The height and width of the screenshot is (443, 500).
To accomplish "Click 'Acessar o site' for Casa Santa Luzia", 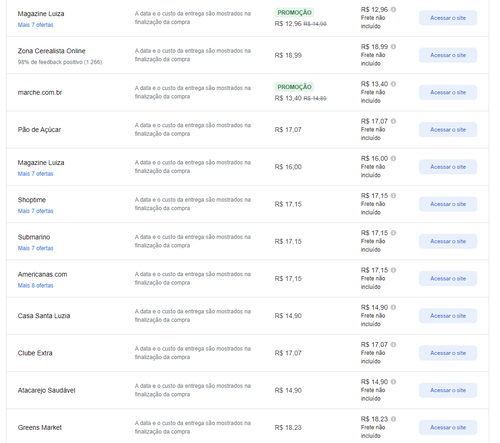I will [448, 316].
